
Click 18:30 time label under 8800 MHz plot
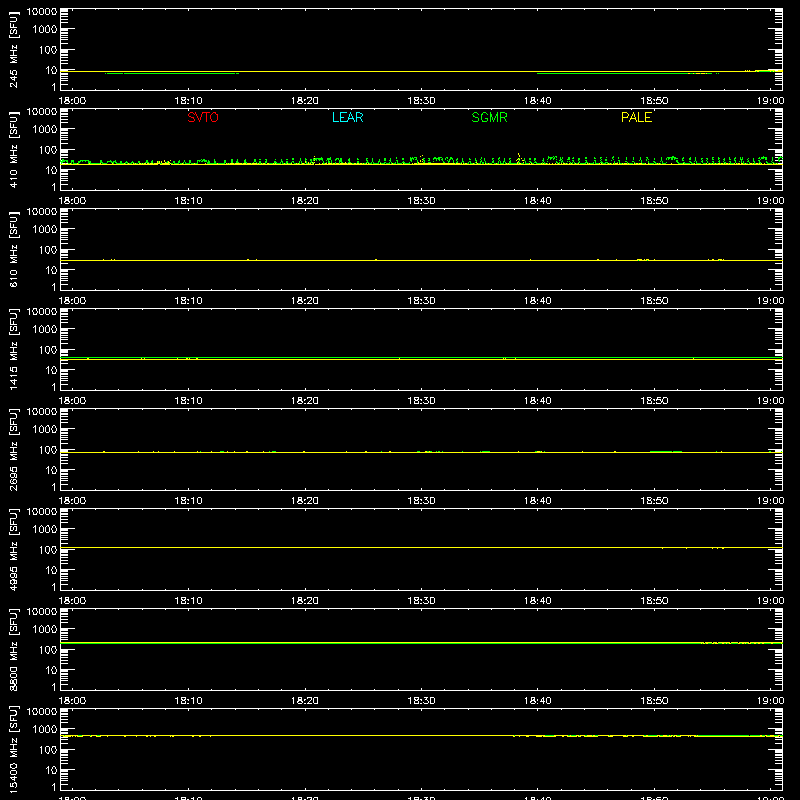(x=421, y=701)
